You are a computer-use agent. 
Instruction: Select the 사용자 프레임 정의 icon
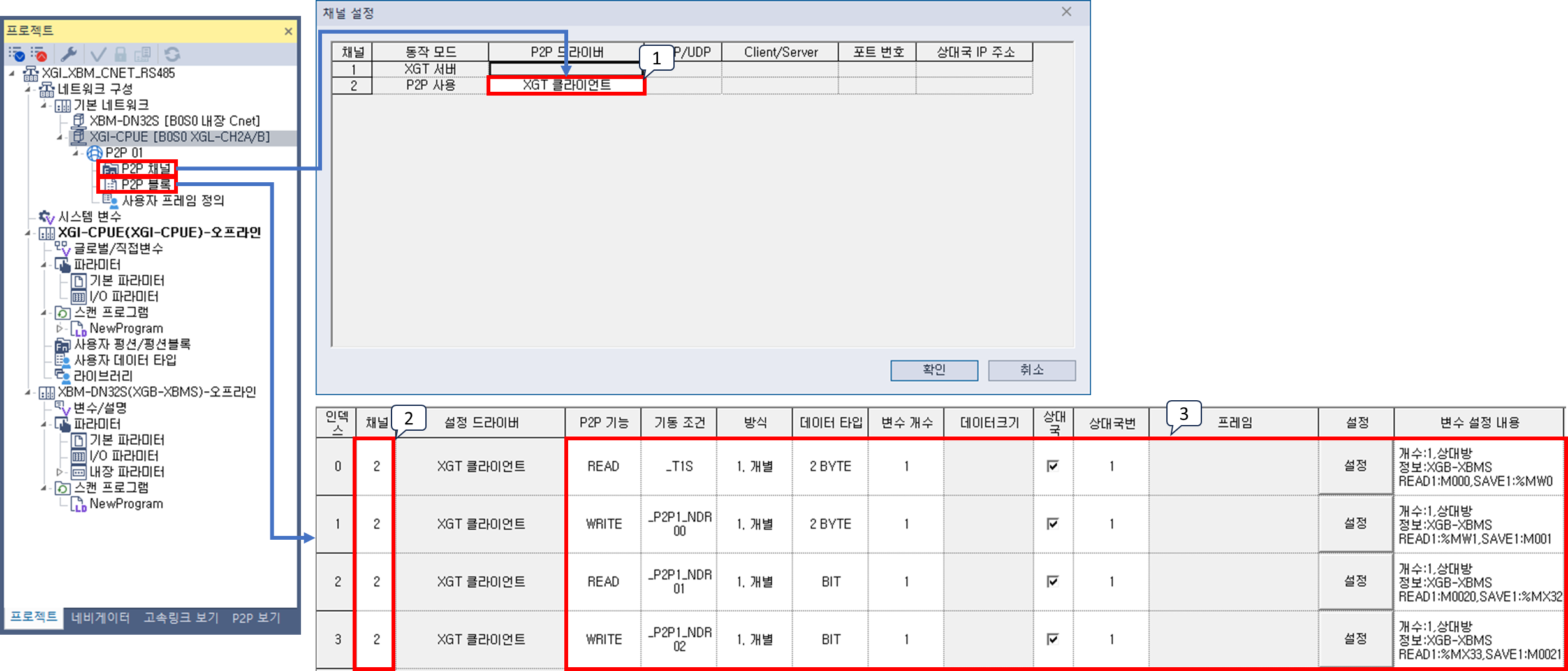click(x=110, y=201)
